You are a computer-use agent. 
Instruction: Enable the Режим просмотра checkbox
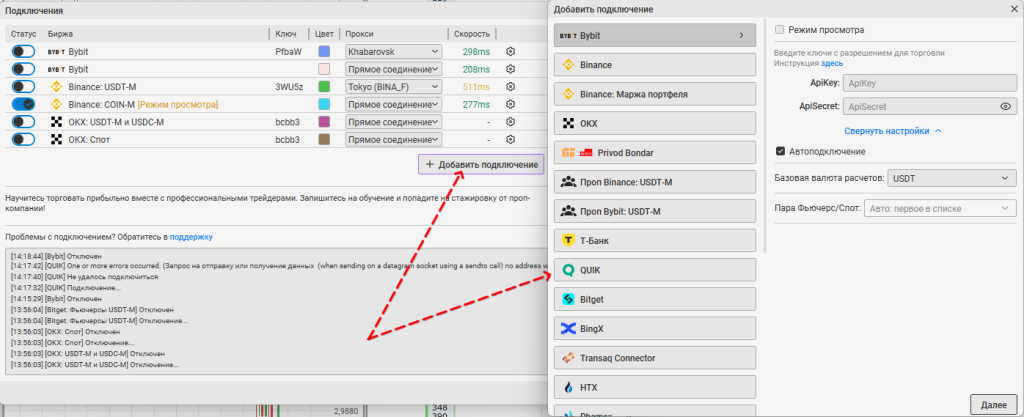pyautogui.click(x=781, y=31)
